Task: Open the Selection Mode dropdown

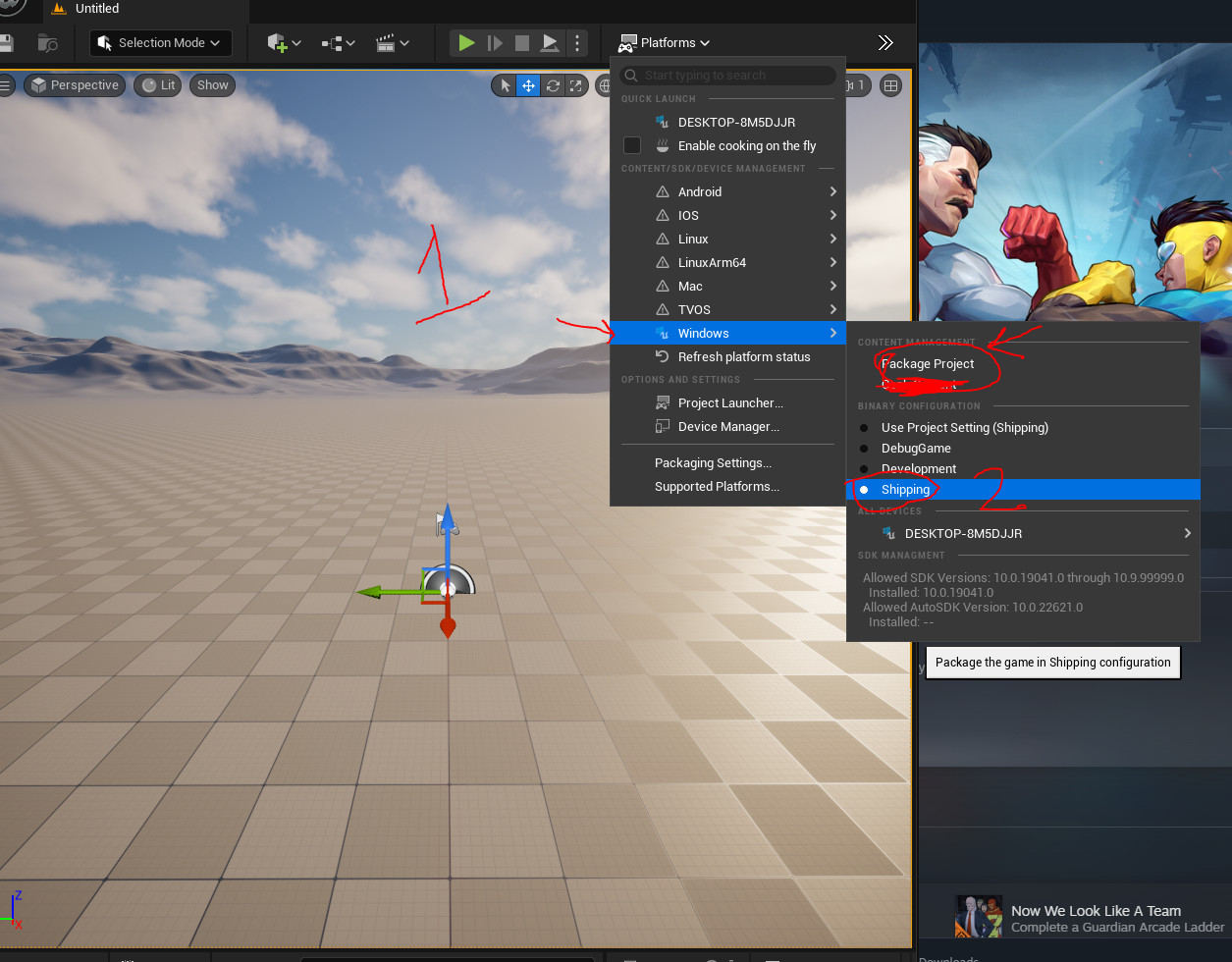Action: click(x=161, y=43)
